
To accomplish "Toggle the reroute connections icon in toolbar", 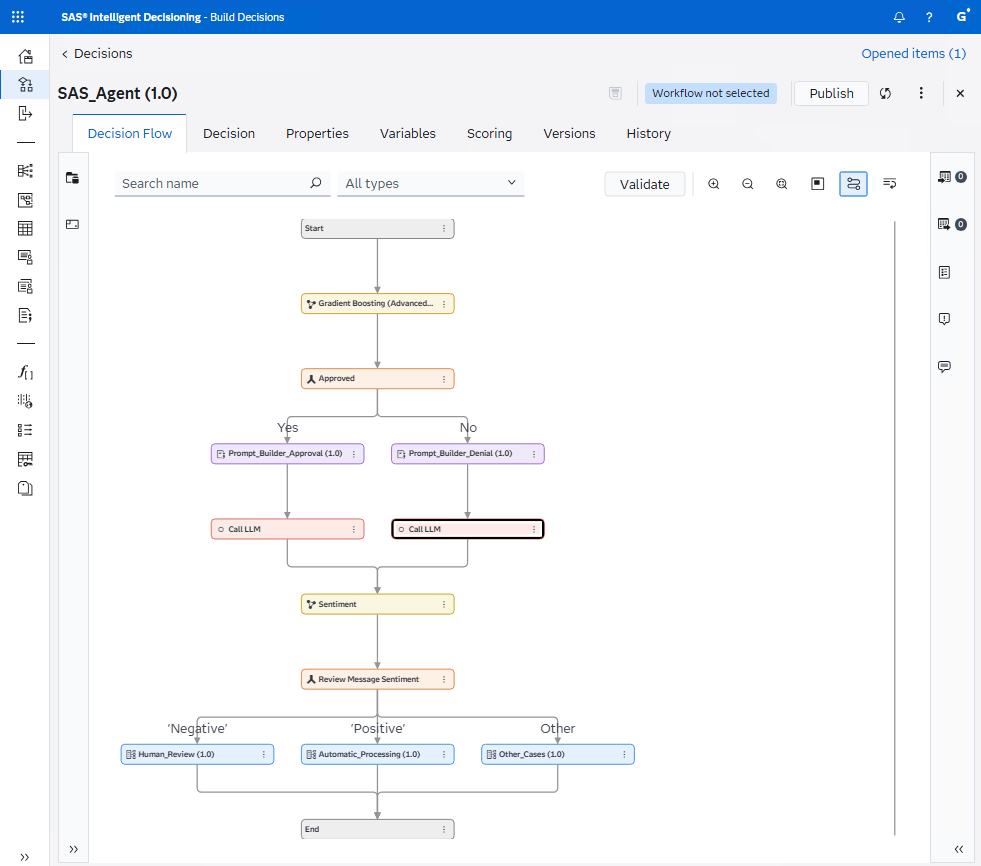I will coord(889,184).
